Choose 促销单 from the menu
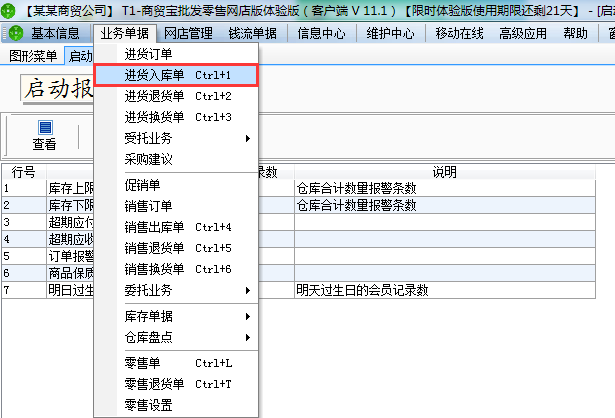Image resolution: width=615 pixels, height=418 pixels. click(x=176, y=185)
